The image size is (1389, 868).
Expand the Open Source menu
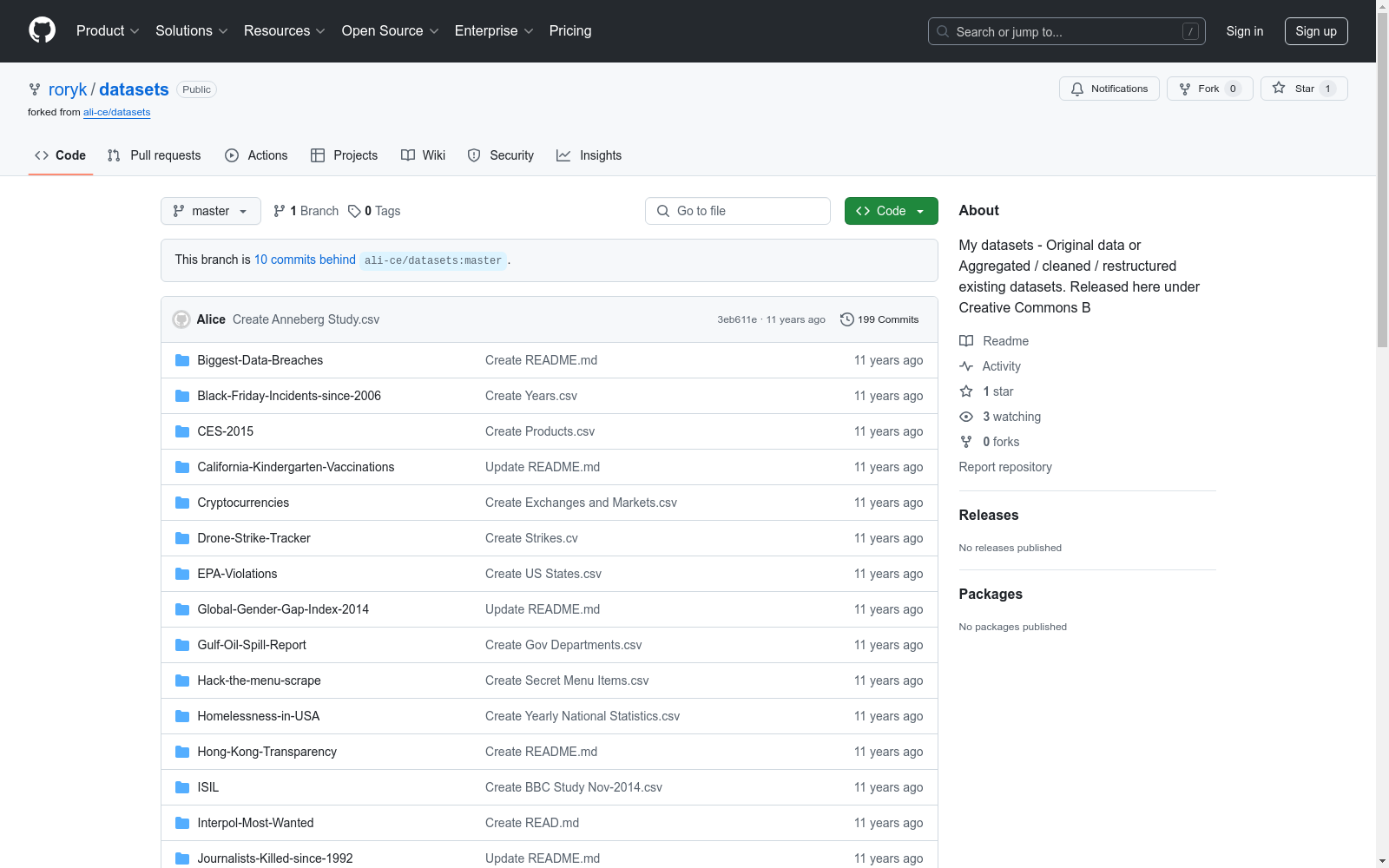coord(391,30)
